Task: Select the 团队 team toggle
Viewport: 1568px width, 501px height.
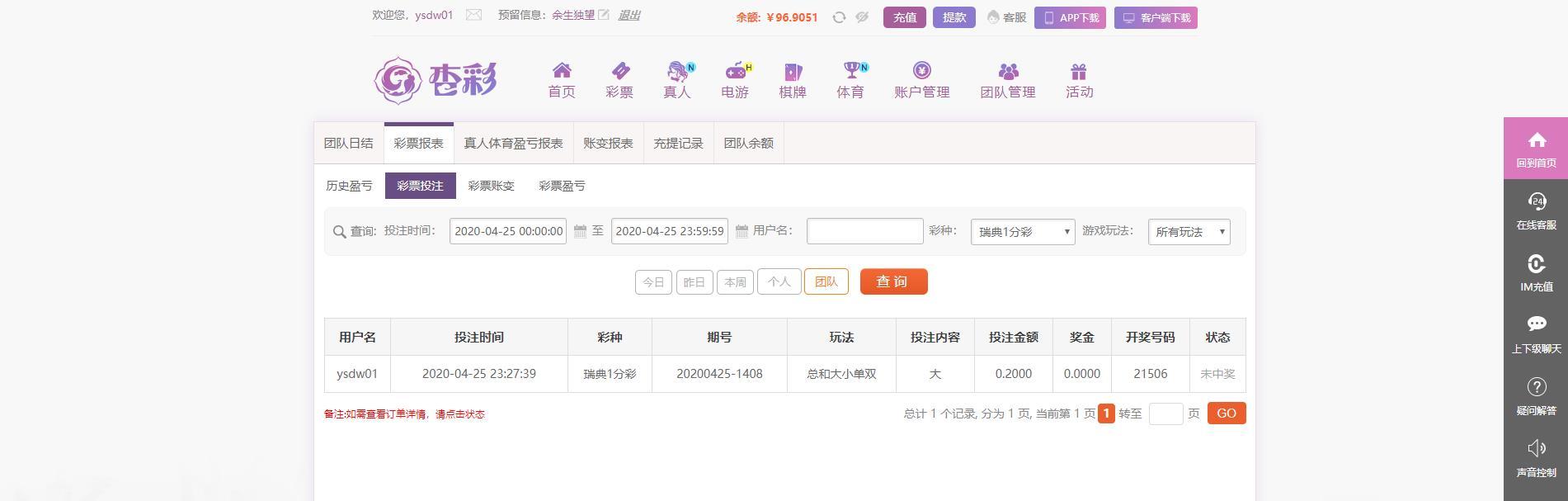Action: tap(826, 281)
